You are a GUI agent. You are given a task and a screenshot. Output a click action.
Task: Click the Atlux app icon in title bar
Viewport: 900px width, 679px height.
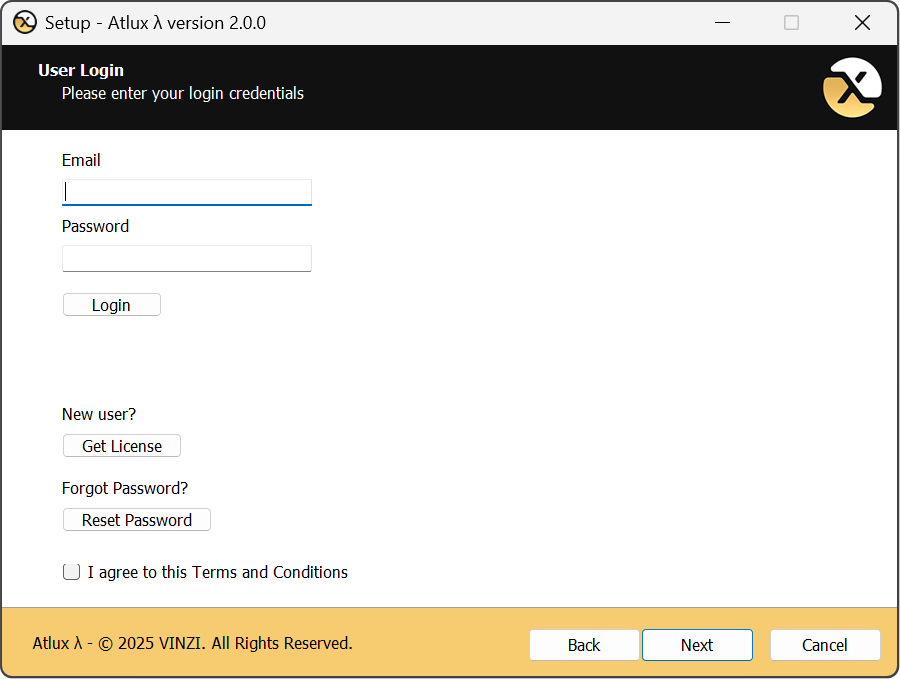point(24,22)
